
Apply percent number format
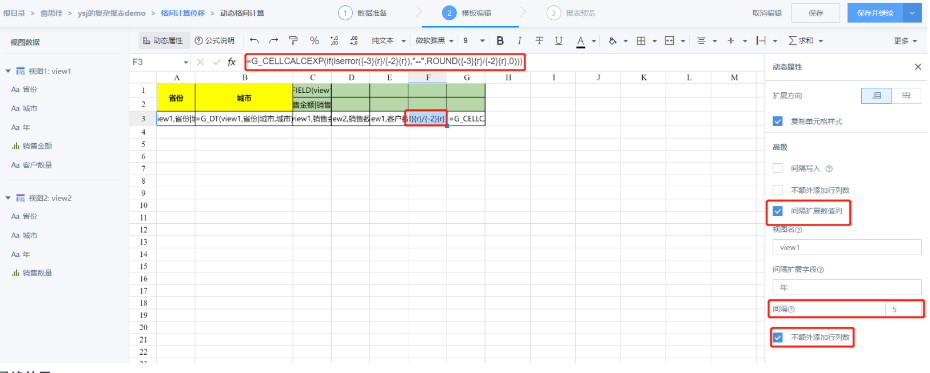tap(314, 40)
